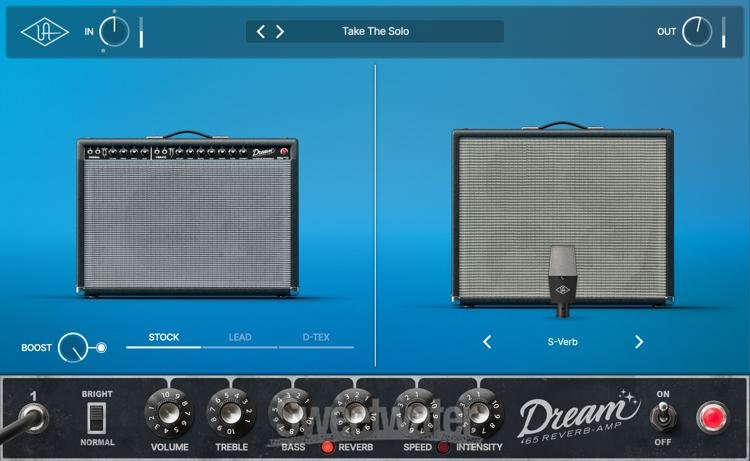Click the Dream '65 Reverb-Amp logo
Viewport: 750px width, 461px height.
tap(579, 417)
